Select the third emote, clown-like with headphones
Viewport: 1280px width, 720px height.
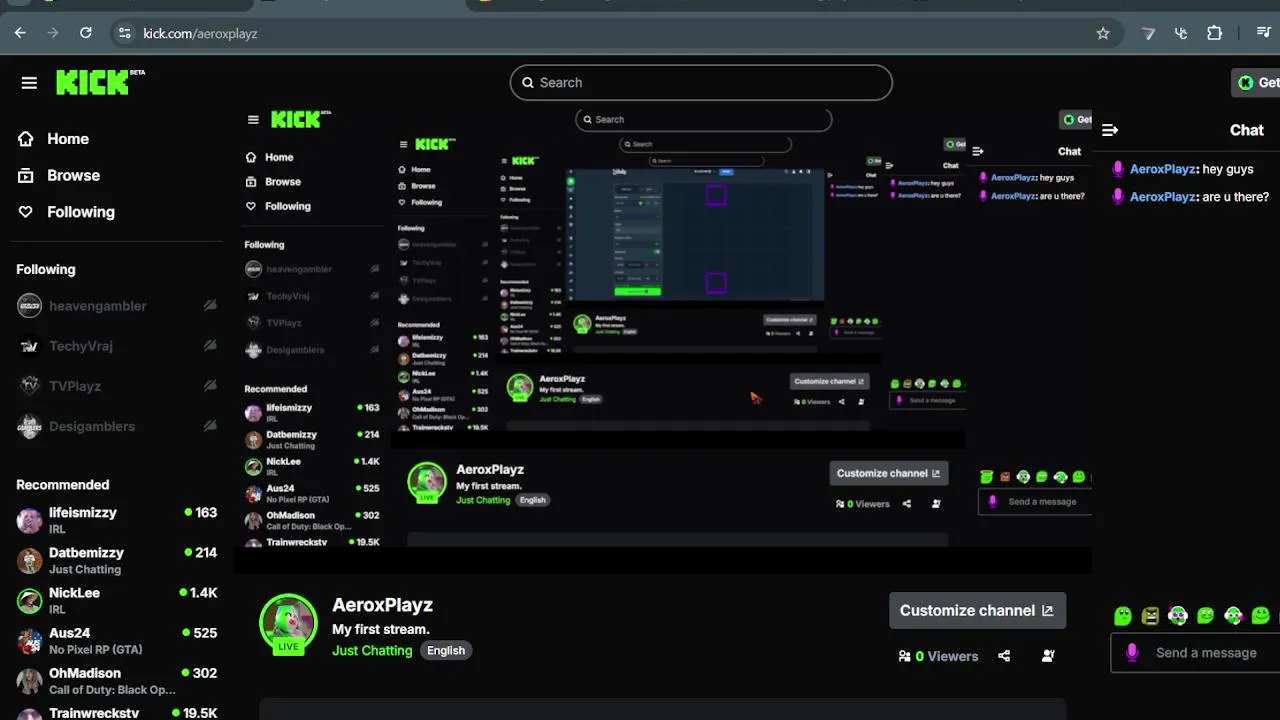click(1178, 616)
